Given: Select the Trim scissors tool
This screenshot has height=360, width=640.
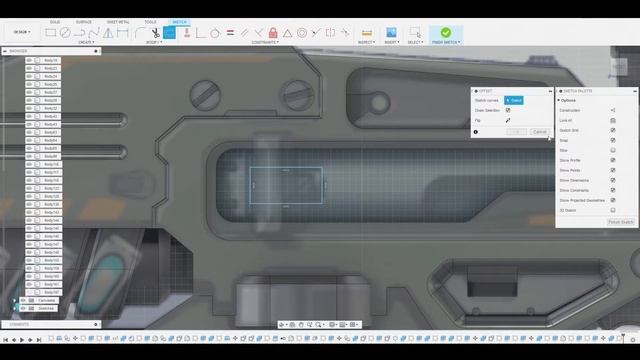Looking at the screenshot, I should click(x=155, y=33).
